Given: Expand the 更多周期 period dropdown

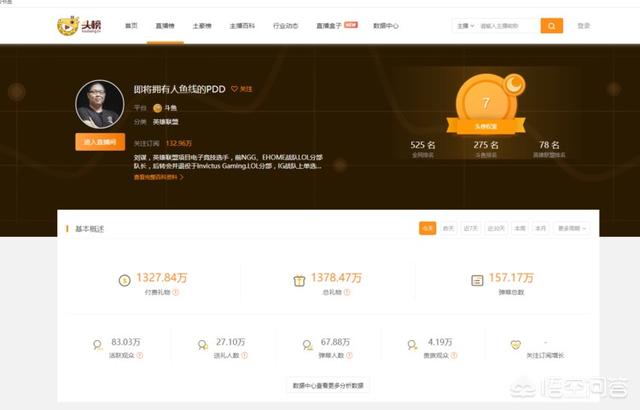Looking at the screenshot, I should click(x=572, y=228).
